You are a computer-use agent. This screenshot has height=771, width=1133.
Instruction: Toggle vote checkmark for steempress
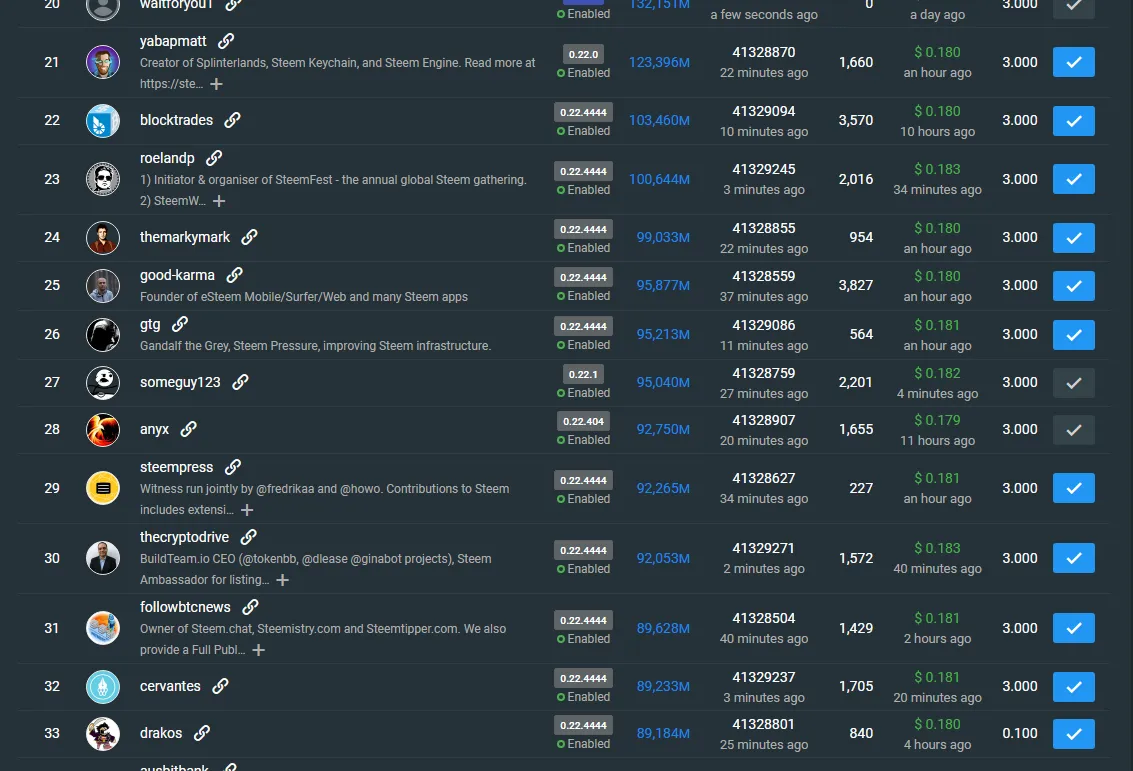(x=1073, y=488)
